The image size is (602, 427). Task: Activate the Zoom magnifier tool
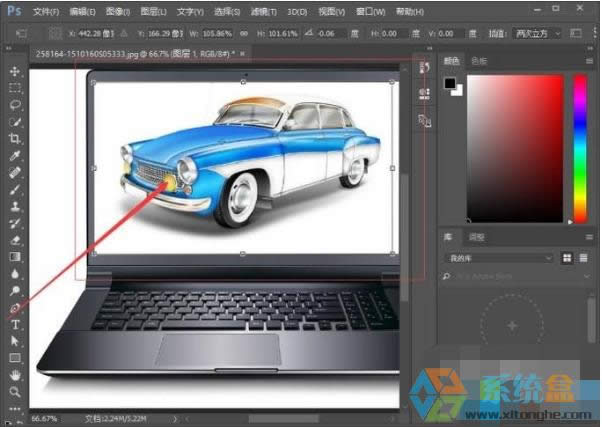point(15,392)
